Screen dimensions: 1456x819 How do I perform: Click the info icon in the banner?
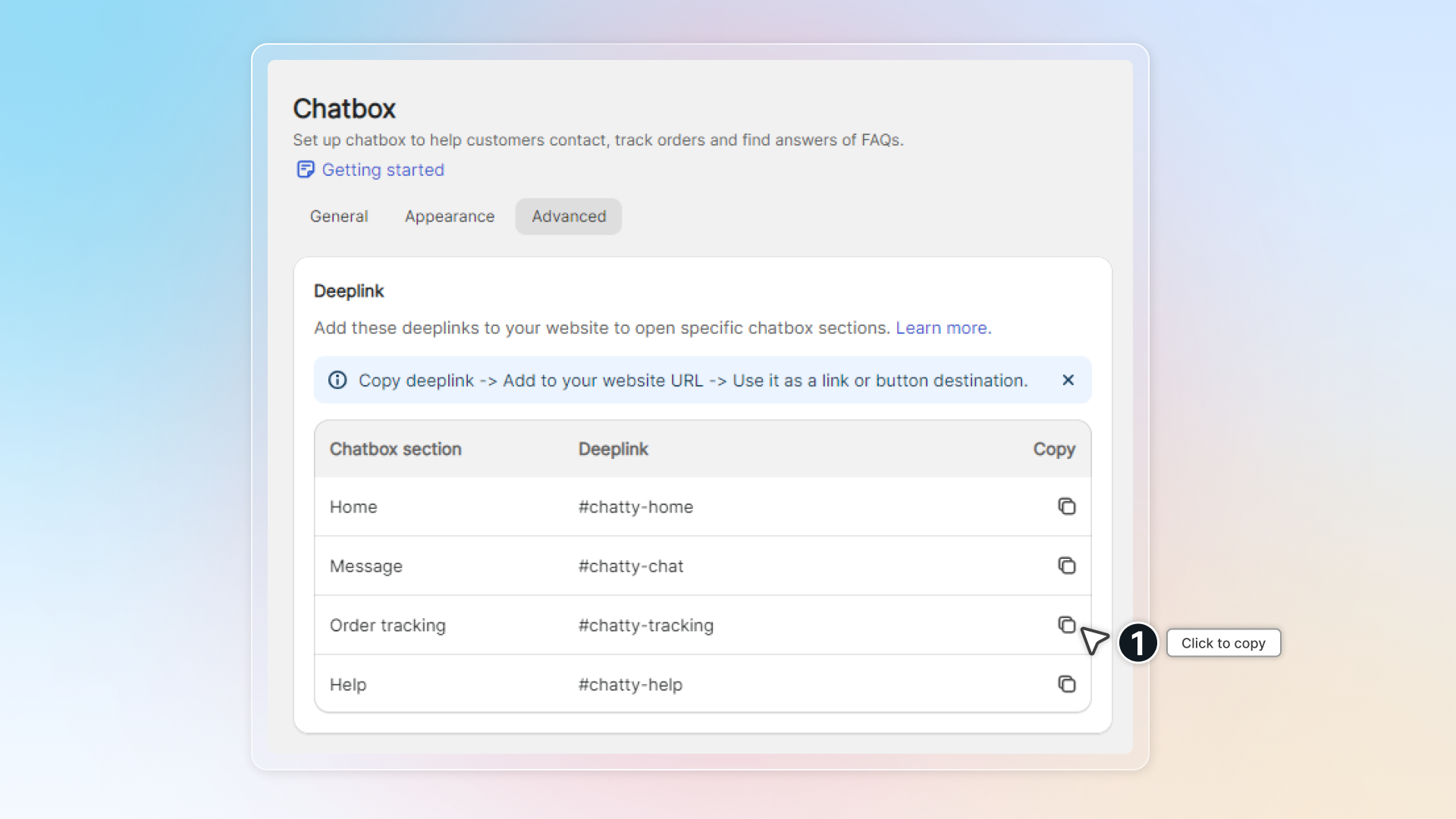click(337, 380)
